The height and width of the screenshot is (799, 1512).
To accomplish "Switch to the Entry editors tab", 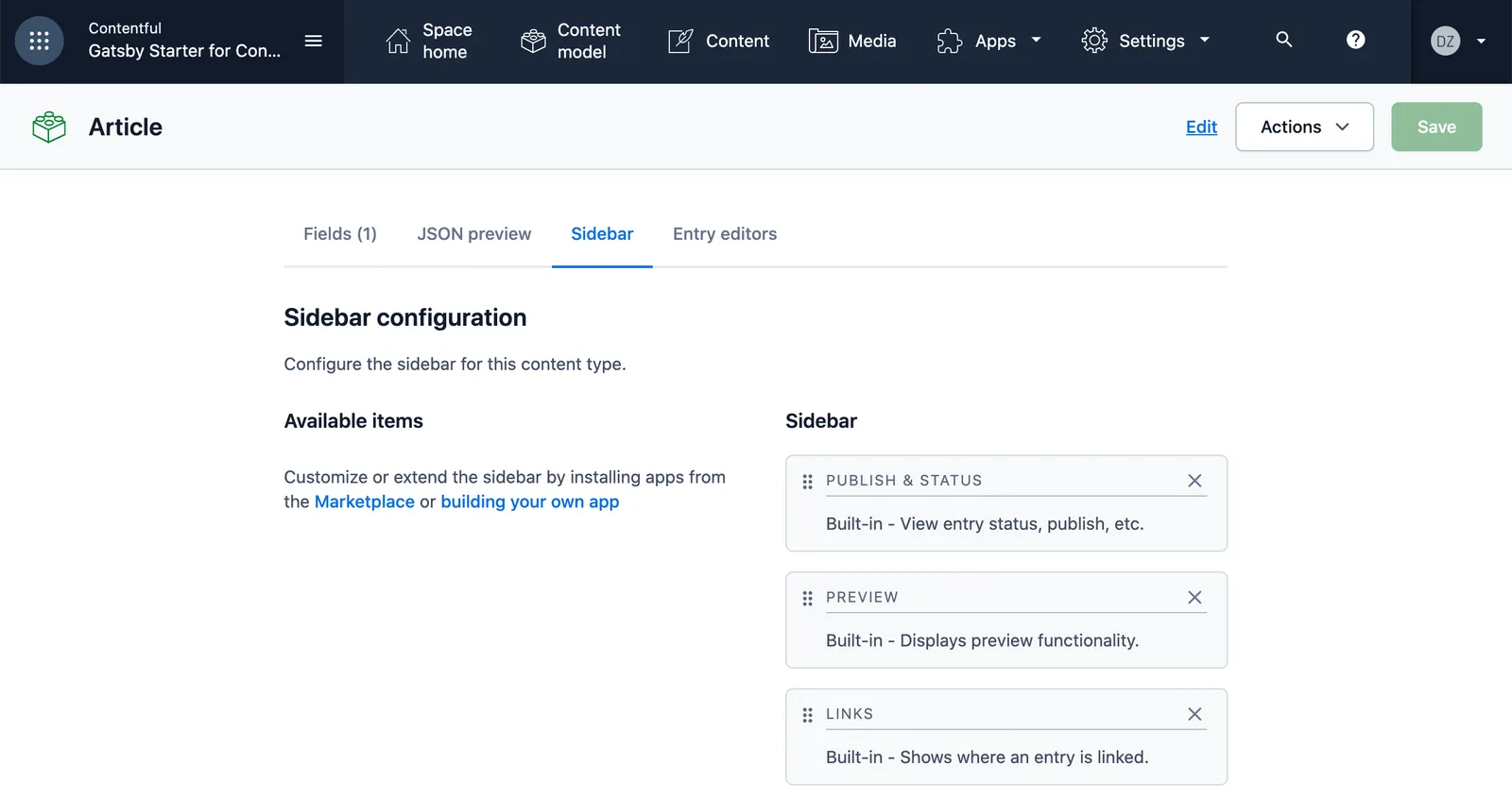I will [725, 233].
